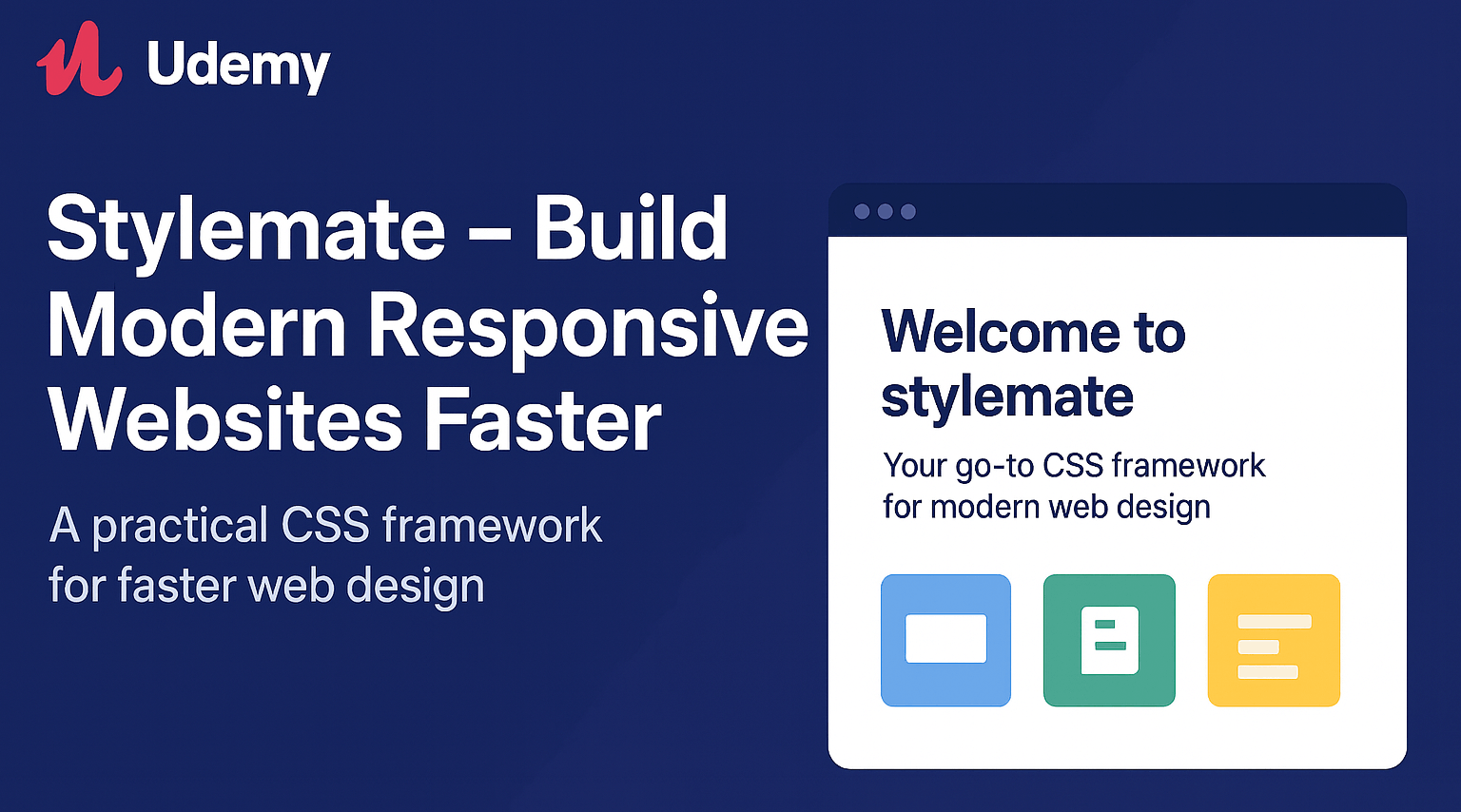This screenshot has height=812, width=1461.
Task: Click the "Stylemate – Build" headline line
Action: click(x=387, y=228)
